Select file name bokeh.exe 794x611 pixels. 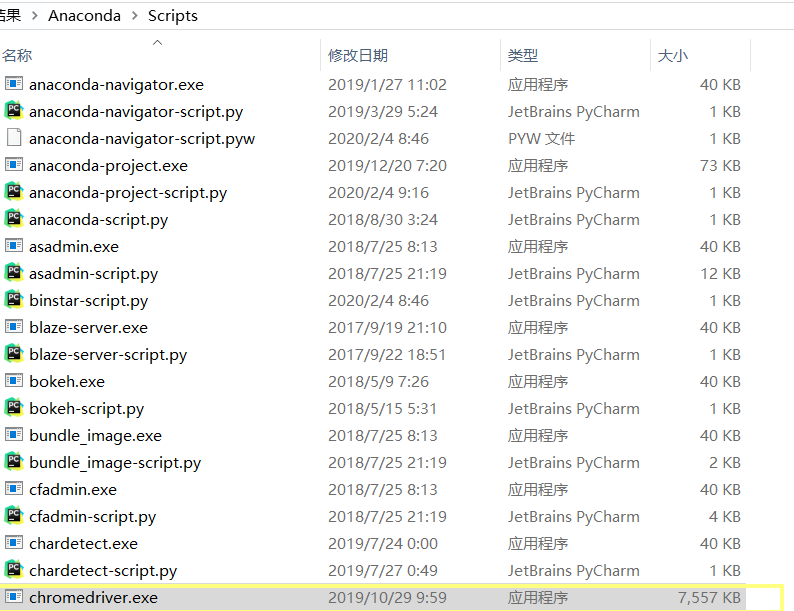[67, 382]
